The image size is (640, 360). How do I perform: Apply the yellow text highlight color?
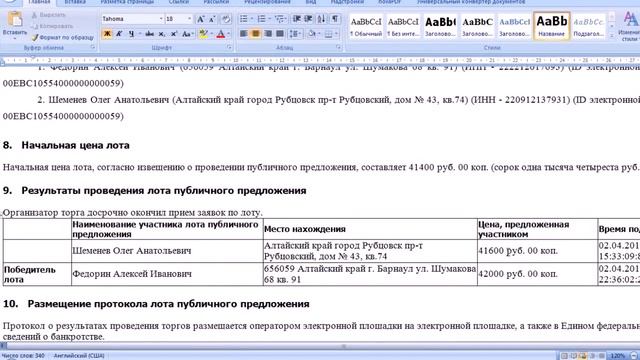click(203, 34)
